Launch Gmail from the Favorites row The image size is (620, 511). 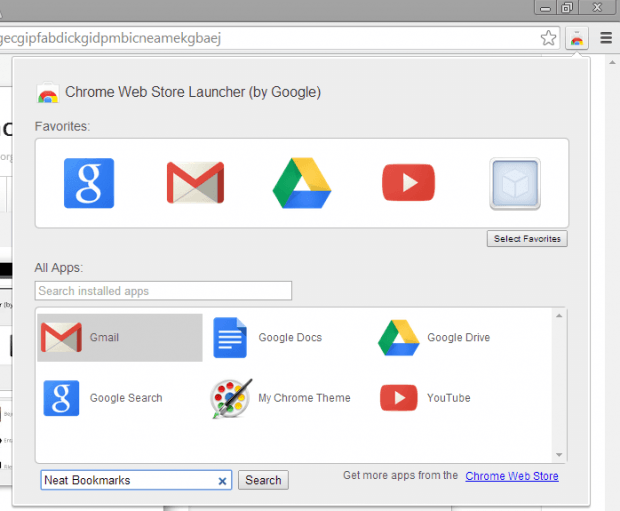[x=195, y=183]
